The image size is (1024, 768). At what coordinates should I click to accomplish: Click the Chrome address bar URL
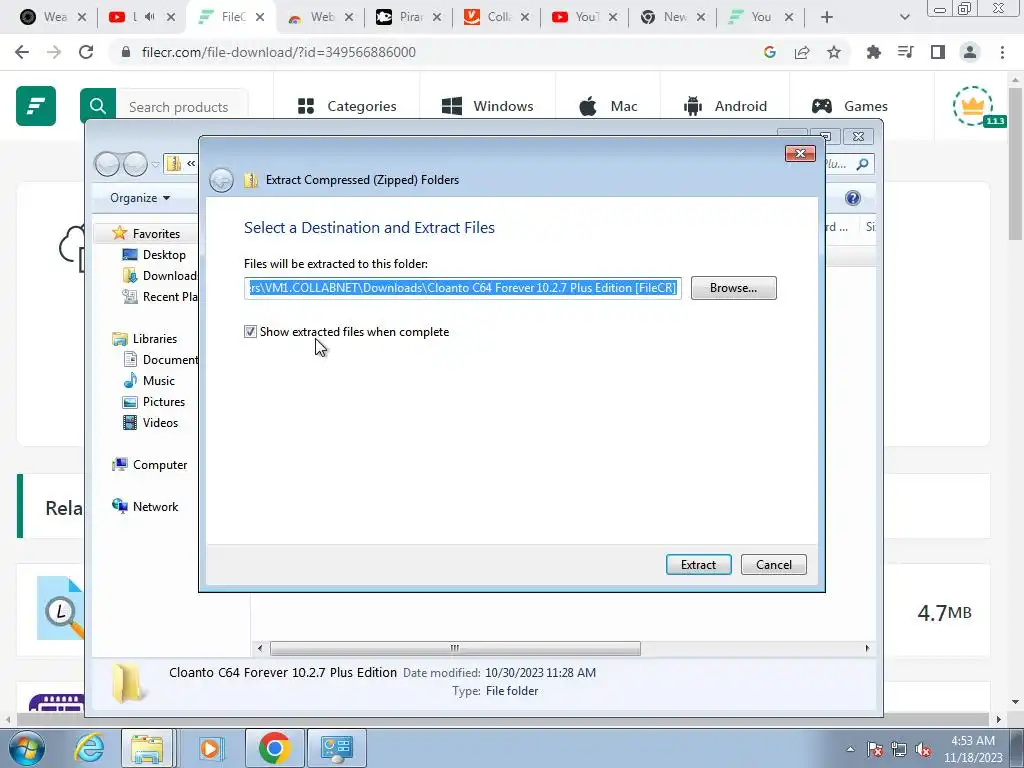click(279, 52)
